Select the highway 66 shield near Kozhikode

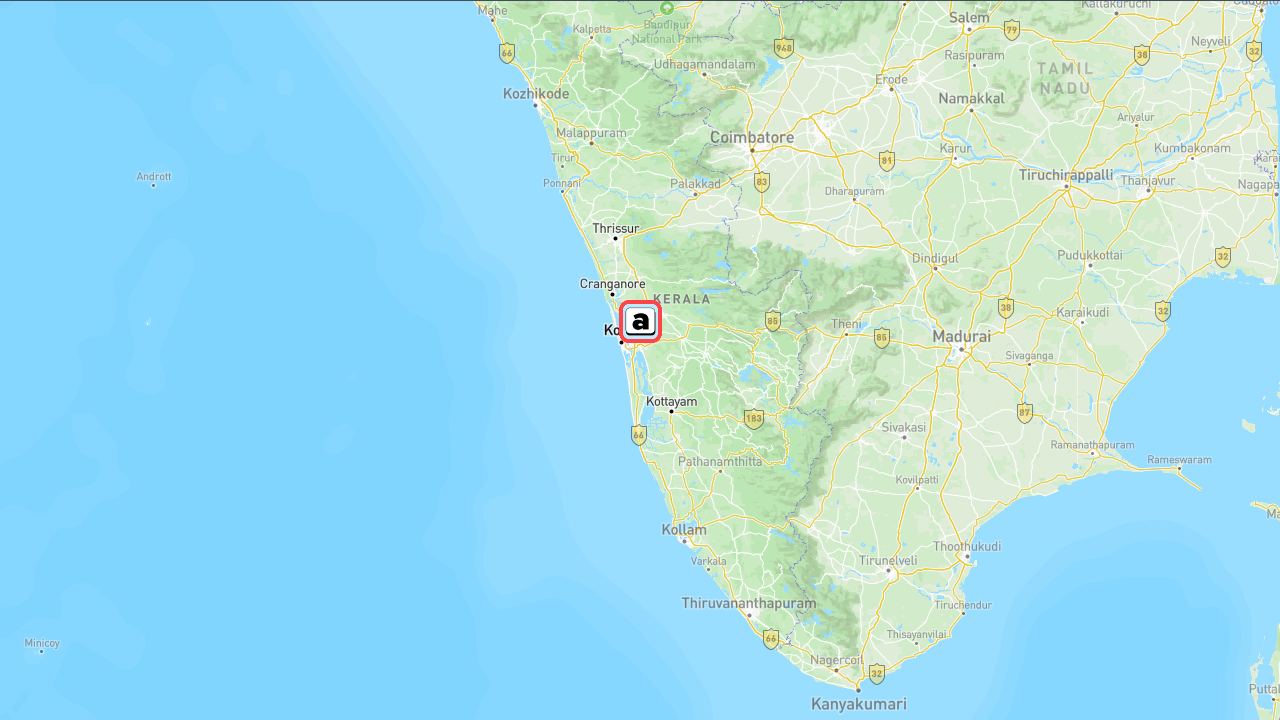tap(507, 53)
